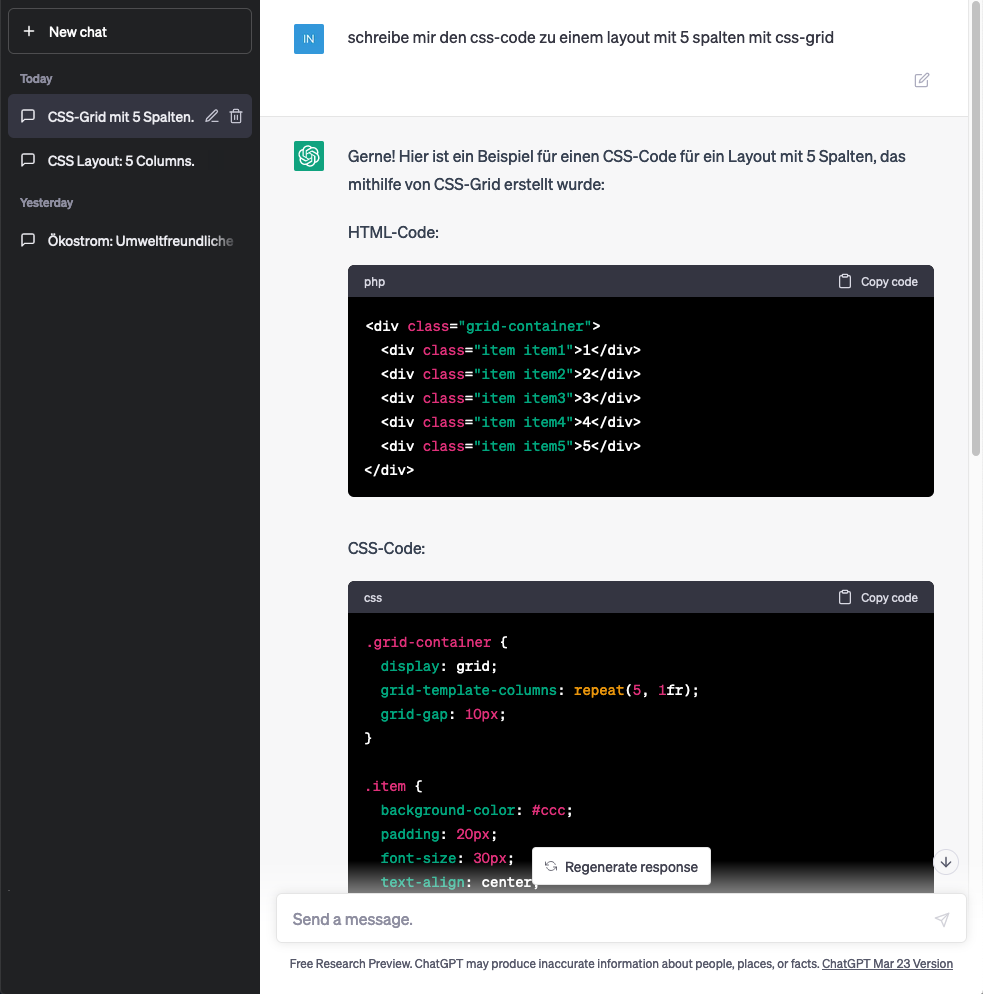
Task: Click the ChatGPT logo avatar
Action: (309, 156)
